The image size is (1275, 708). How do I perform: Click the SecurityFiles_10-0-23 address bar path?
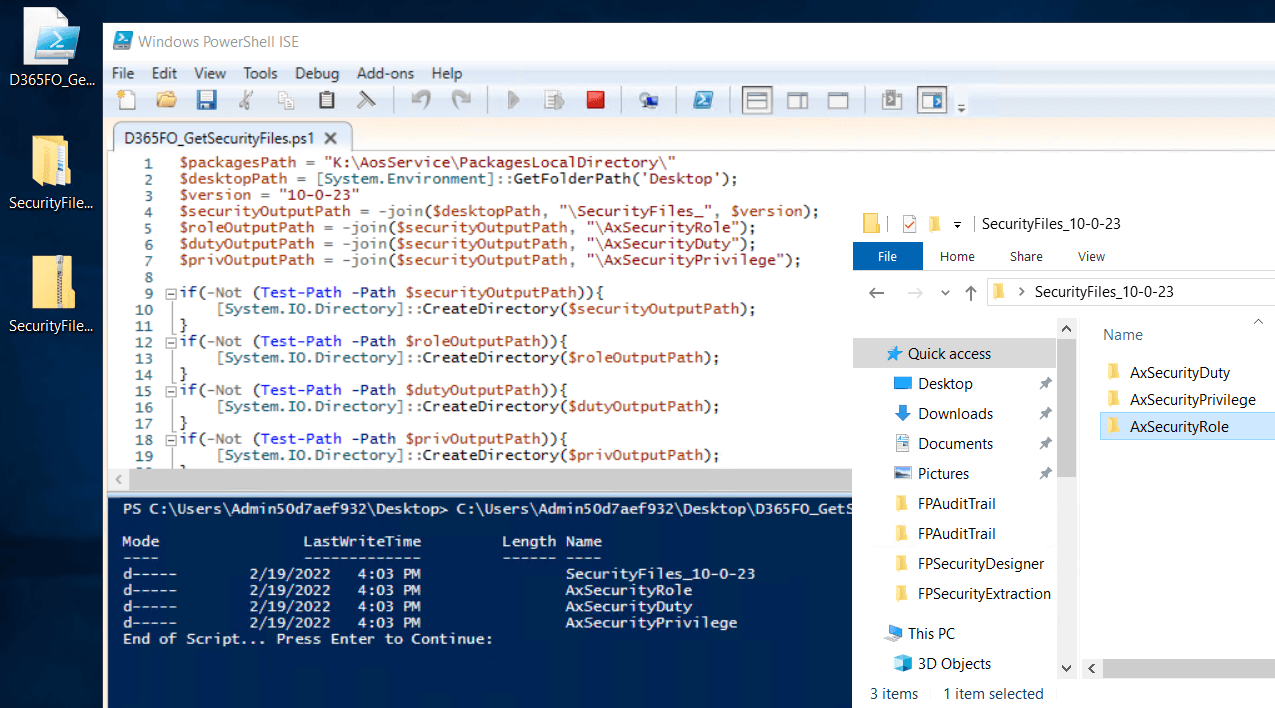point(1104,292)
